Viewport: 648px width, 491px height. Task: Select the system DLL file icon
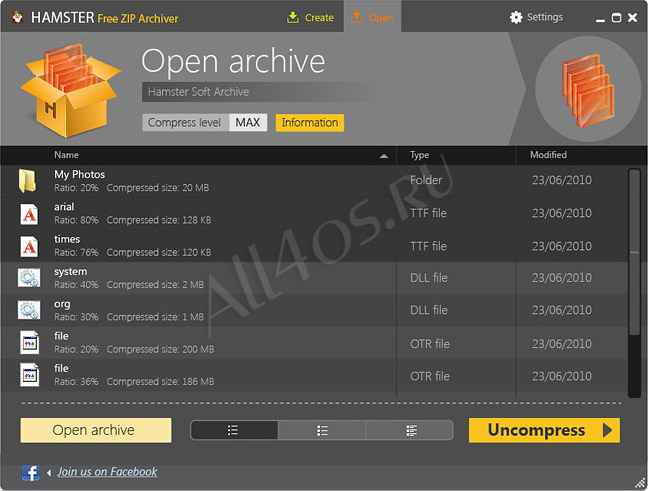[x=29, y=277]
